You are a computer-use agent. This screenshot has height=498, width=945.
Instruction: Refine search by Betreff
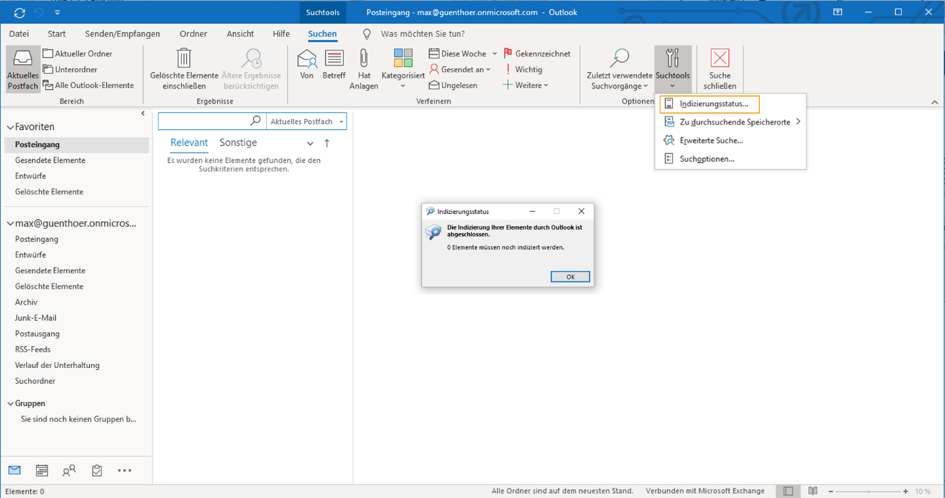(x=334, y=65)
